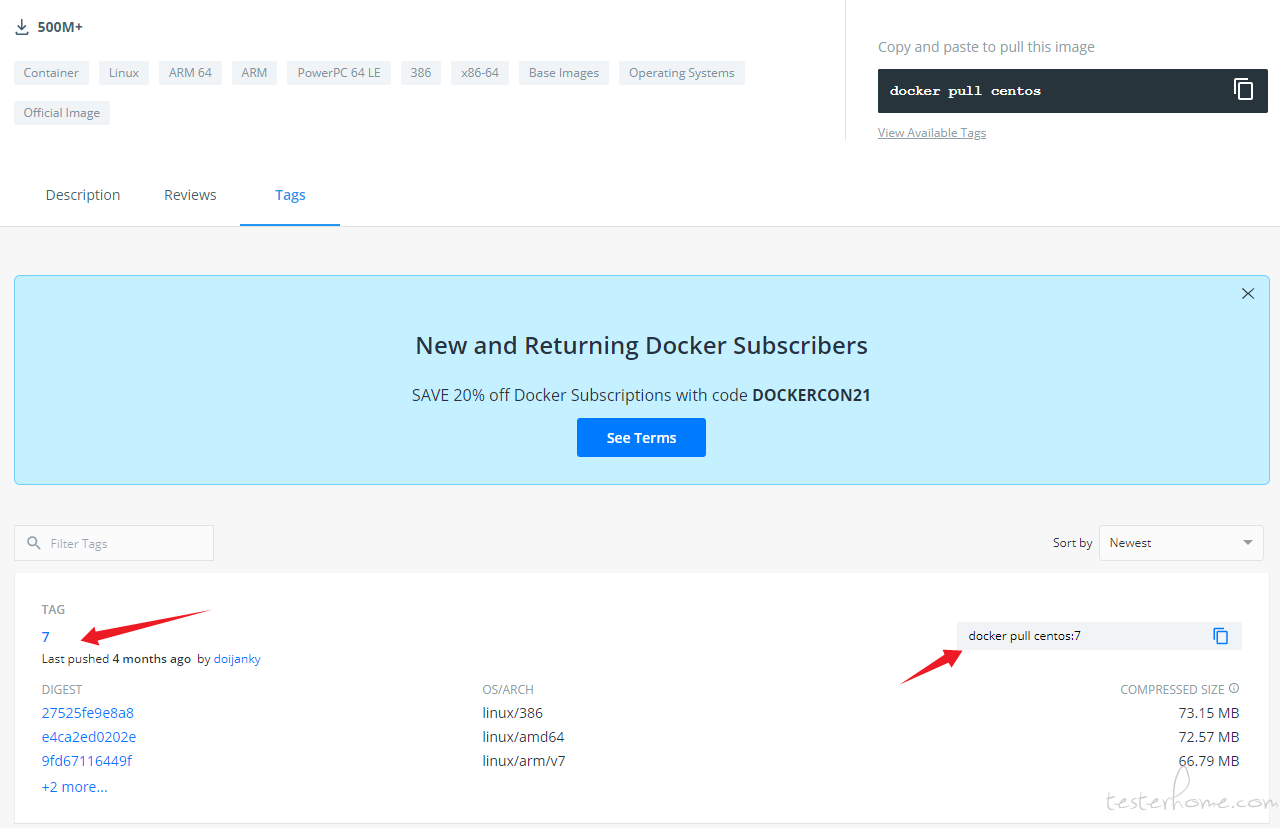Click the linux/arm/v7 OS/ARCH entry
Image resolution: width=1280 pixels, height=828 pixels.
524,761
